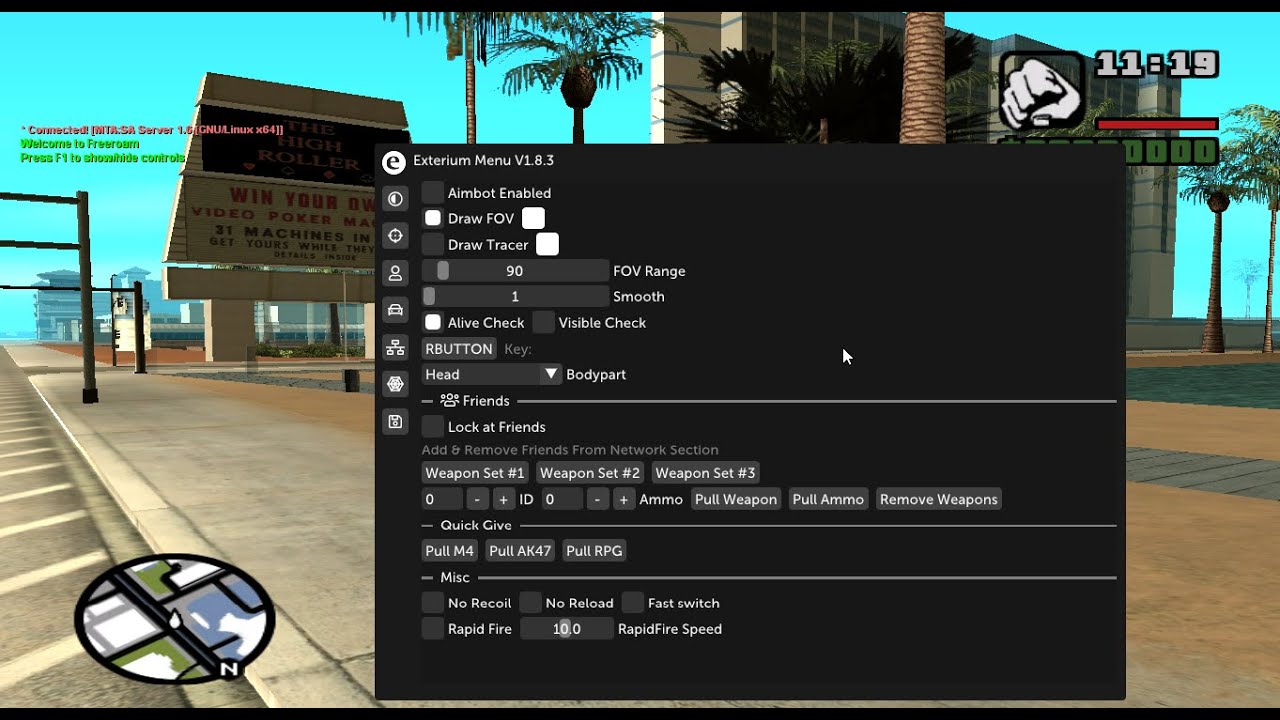The width and height of the screenshot is (1280, 720).
Task: Click the Weapon Set #1 button
Action: pyautogui.click(x=475, y=472)
